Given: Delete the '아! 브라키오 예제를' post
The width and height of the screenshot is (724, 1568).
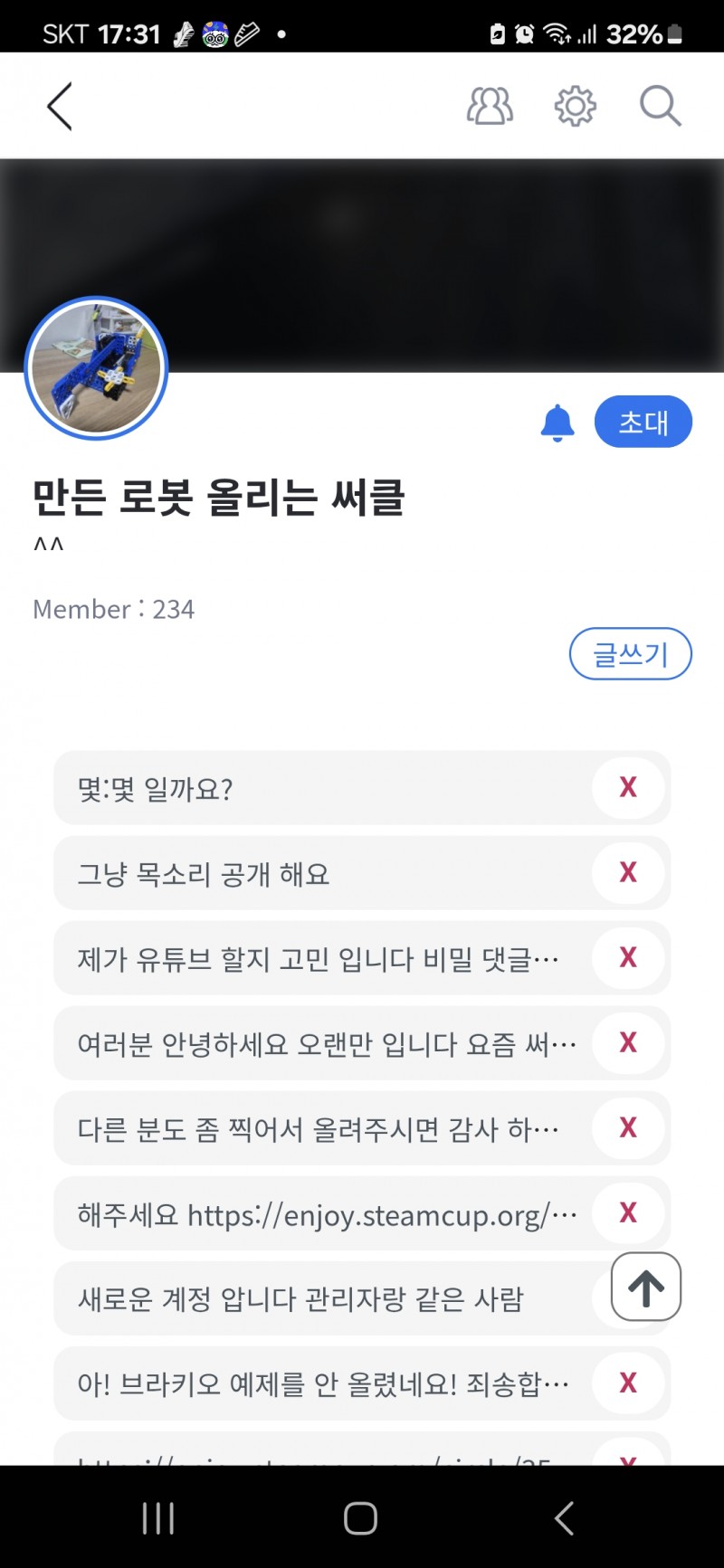Looking at the screenshot, I should (x=628, y=1383).
